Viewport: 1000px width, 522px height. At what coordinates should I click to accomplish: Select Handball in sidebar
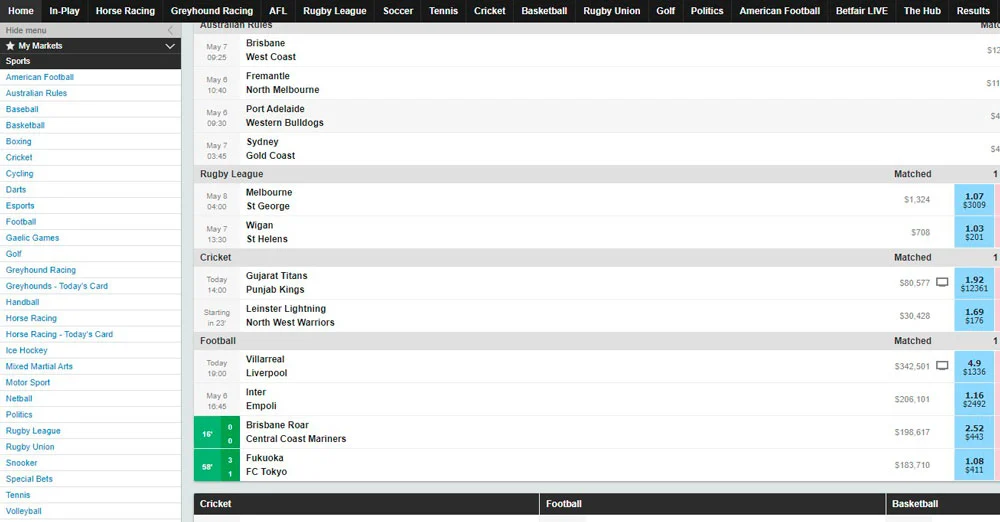tap(22, 302)
